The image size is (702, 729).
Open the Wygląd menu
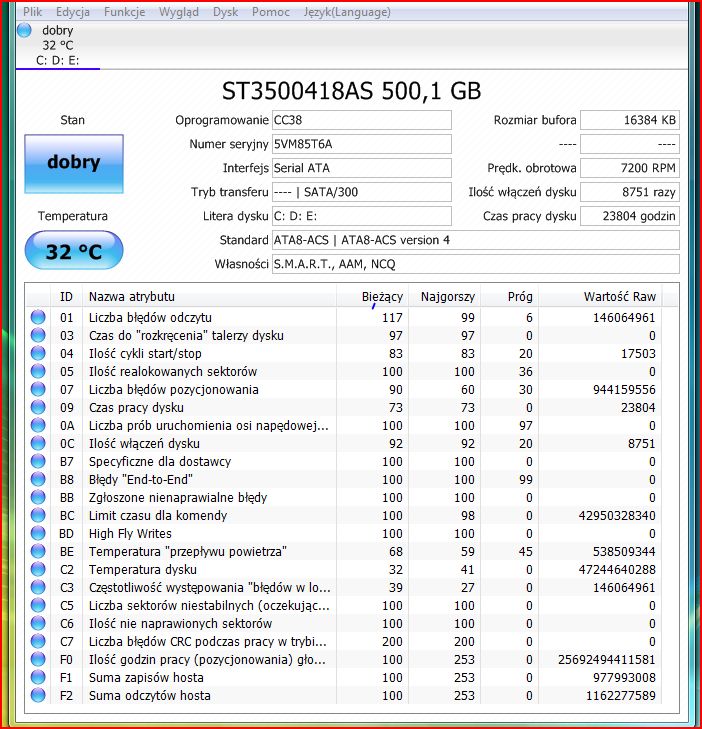click(179, 12)
